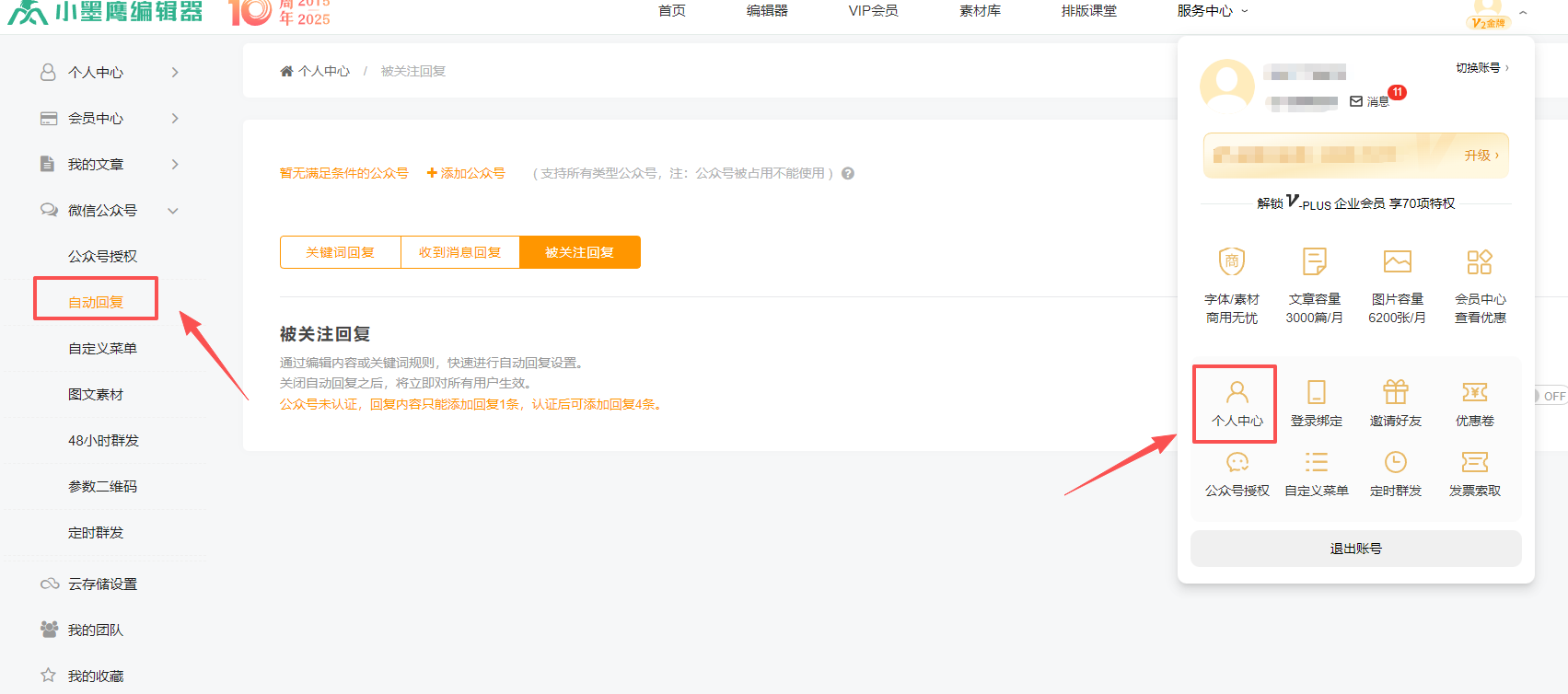
Task: Click 解锁 V-PLUS 企业会员 享70项特权 text
Action: [x=1356, y=202]
